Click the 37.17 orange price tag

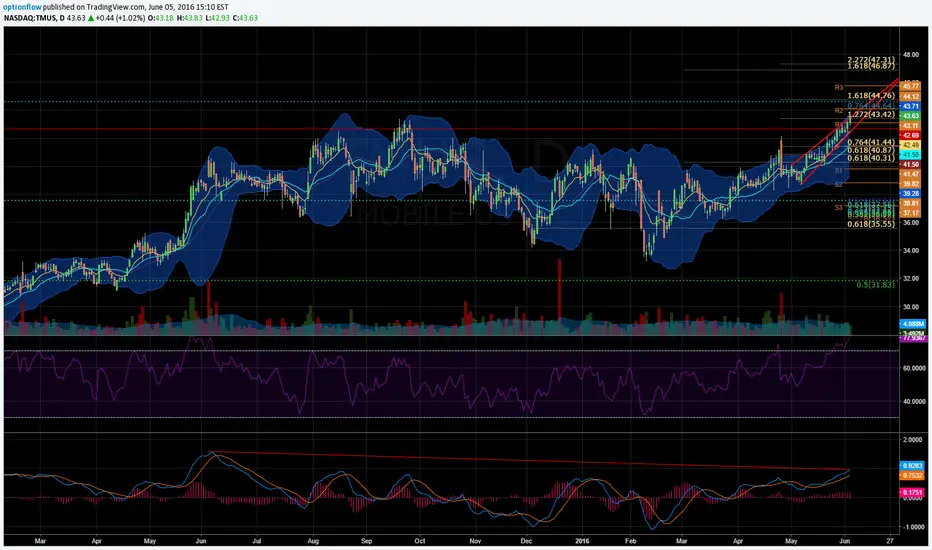(911, 213)
